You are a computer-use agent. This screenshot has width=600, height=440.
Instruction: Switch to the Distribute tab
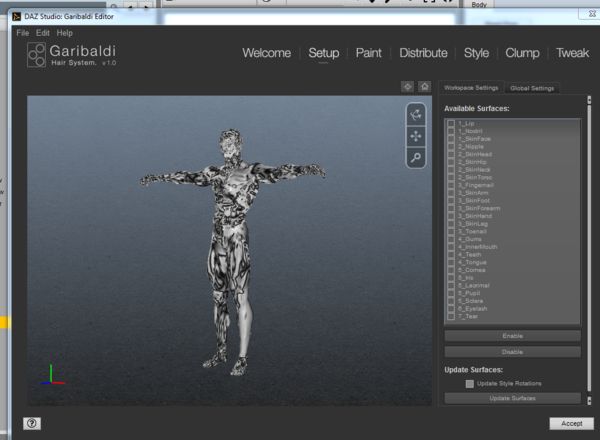pyautogui.click(x=423, y=53)
